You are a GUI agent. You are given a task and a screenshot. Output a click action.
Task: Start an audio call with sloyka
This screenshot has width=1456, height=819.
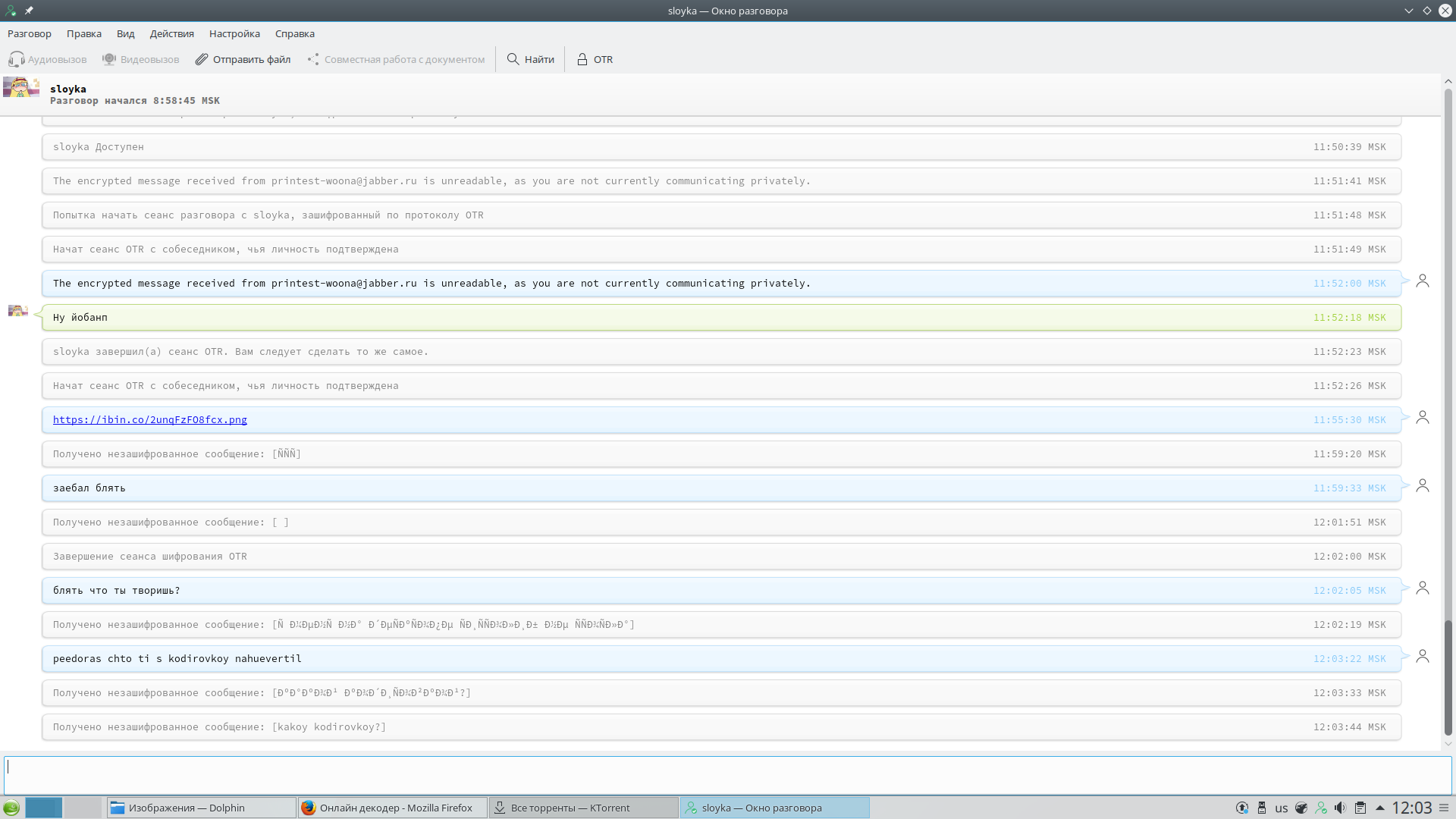click(48, 59)
